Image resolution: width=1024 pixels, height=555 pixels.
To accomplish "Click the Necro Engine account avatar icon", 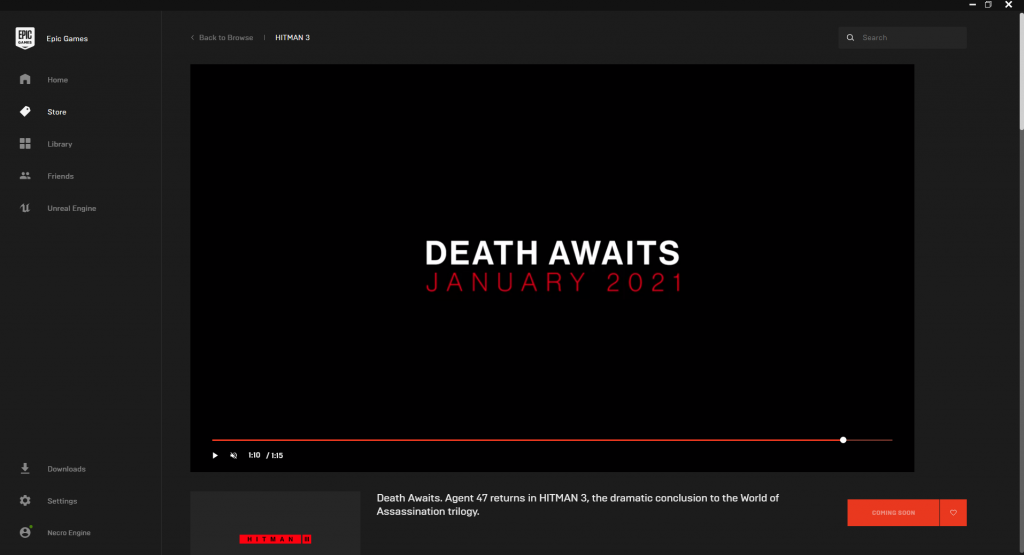I will pos(25,532).
